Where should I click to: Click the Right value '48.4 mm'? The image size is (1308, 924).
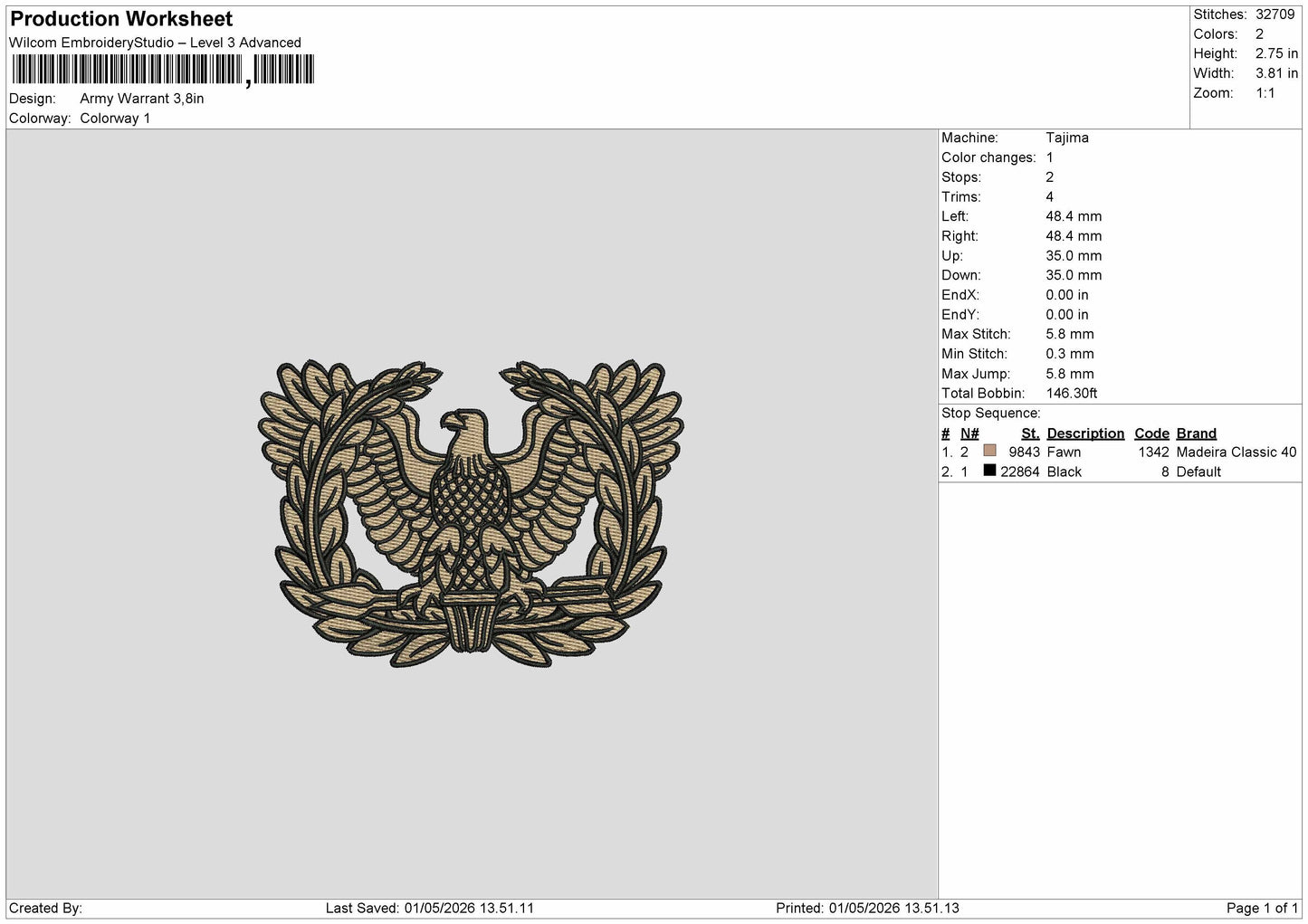[1074, 236]
